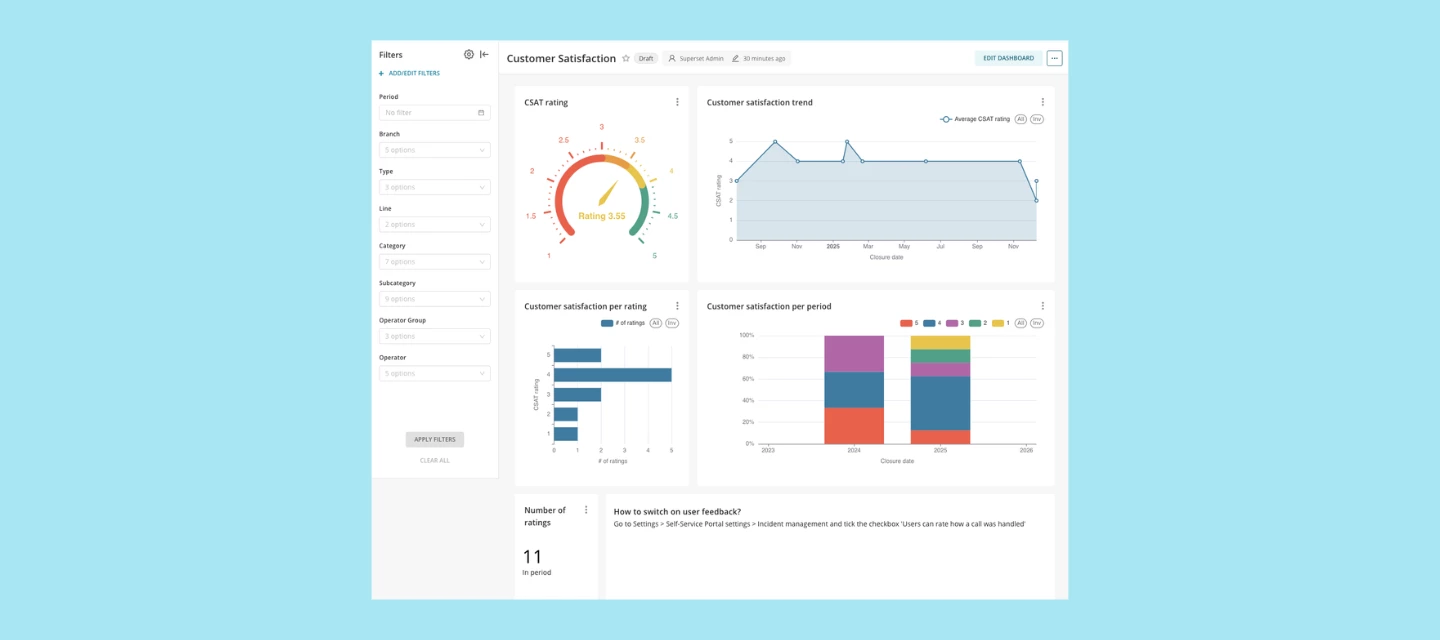Hide the rating 5 series via red legend swatch

(907, 322)
